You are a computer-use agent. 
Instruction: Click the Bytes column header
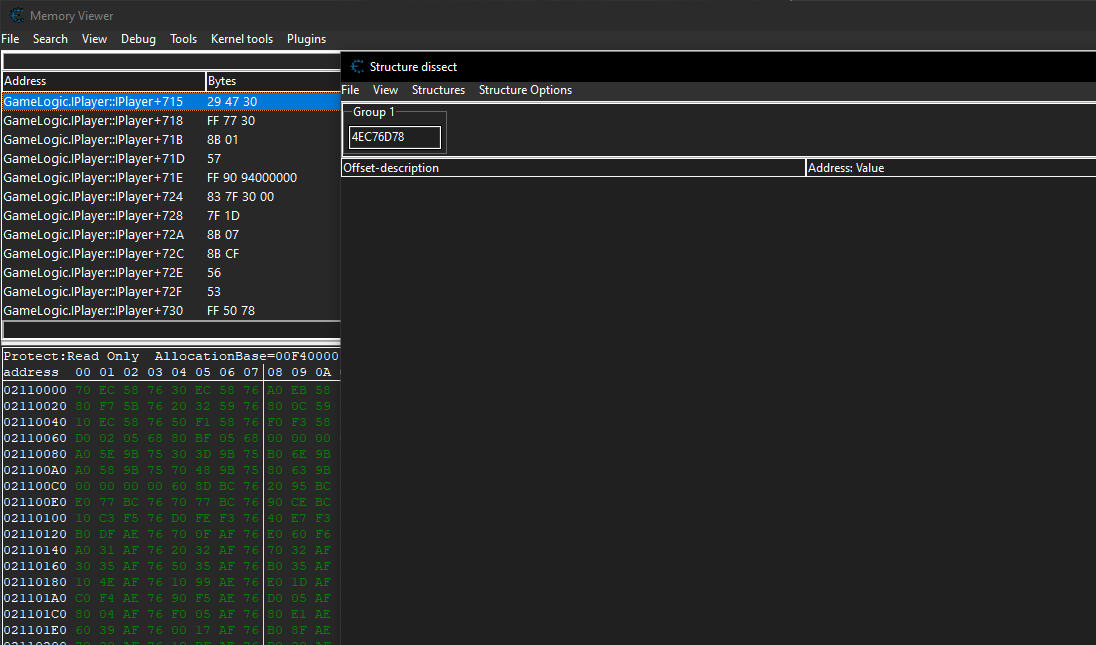(273, 81)
